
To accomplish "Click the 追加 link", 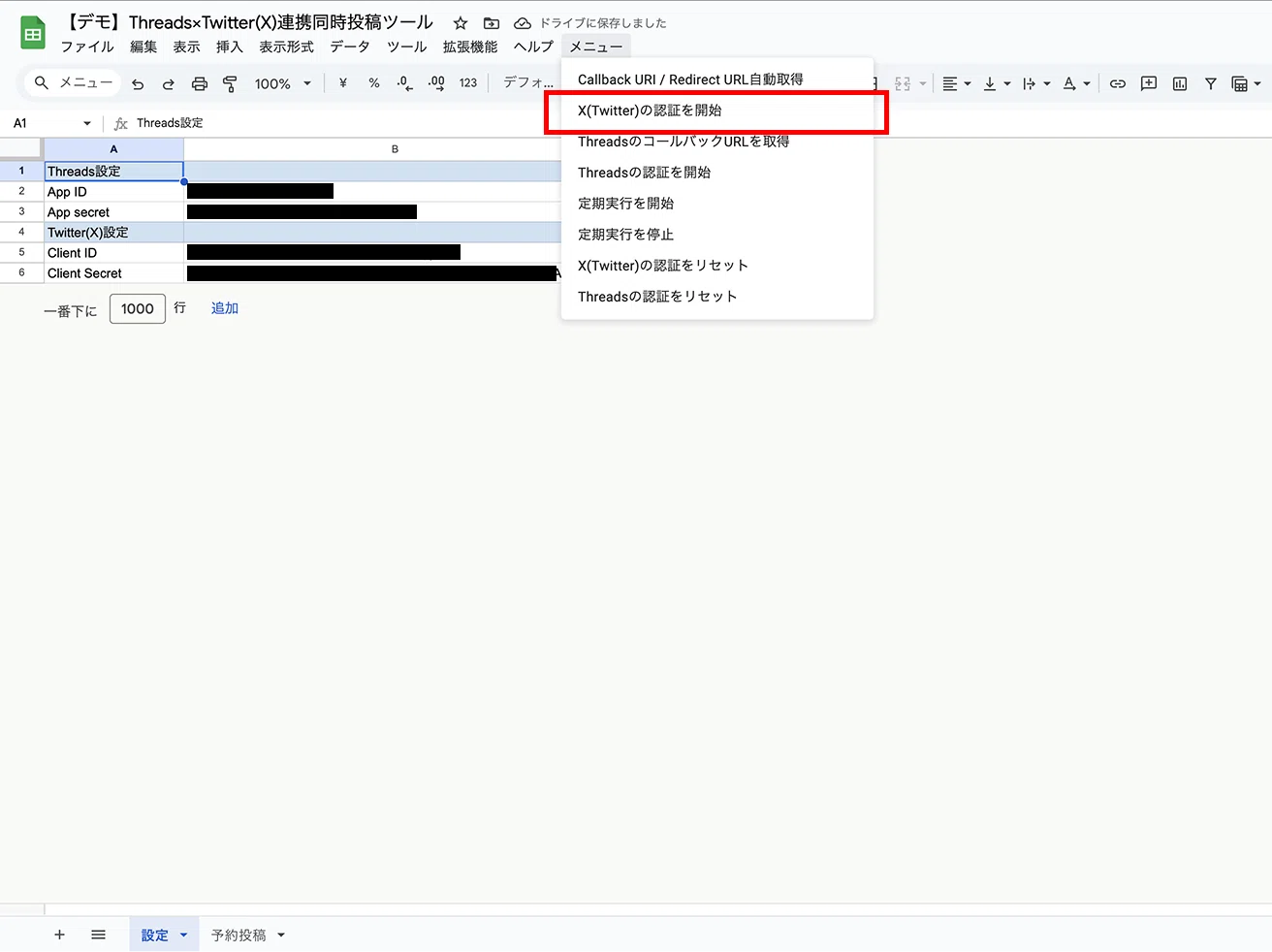I will (225, 308).
